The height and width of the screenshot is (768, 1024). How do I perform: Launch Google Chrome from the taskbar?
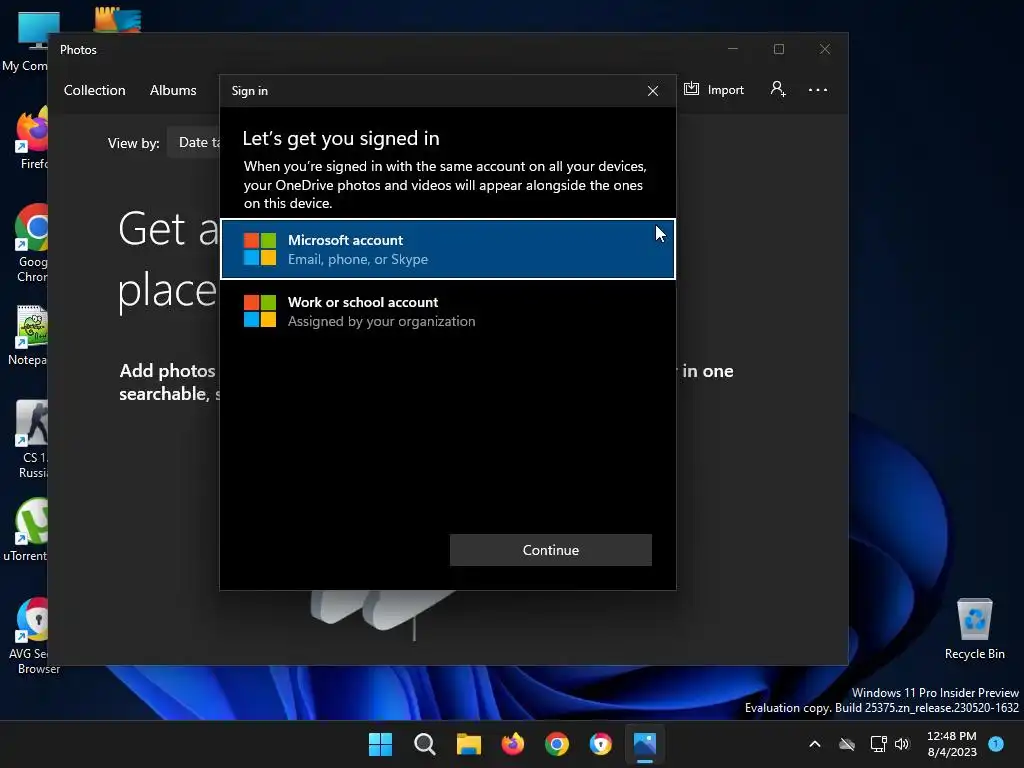(x=556, y=744)
